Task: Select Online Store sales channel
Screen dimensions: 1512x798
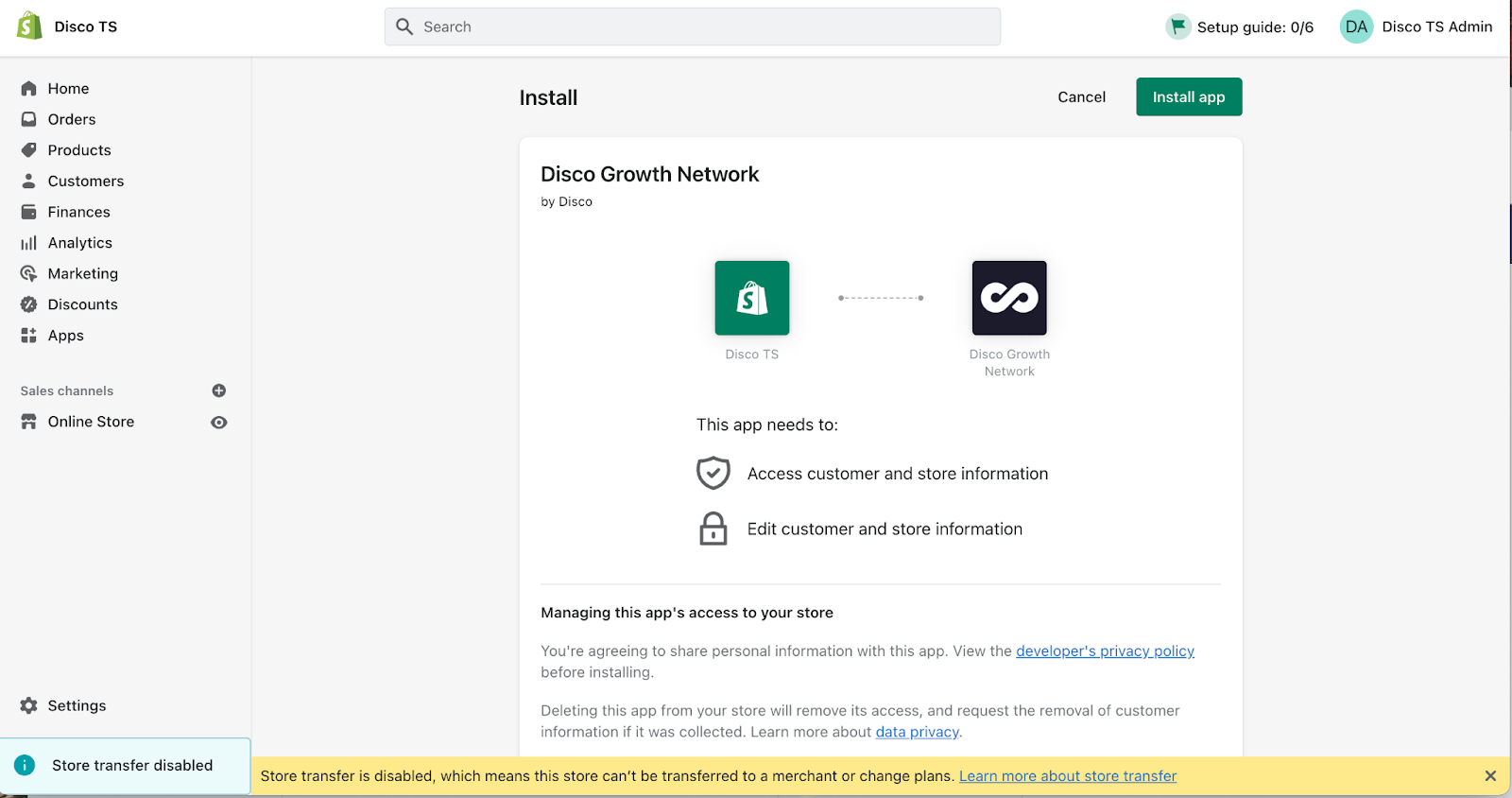Action: click(91, 422)
